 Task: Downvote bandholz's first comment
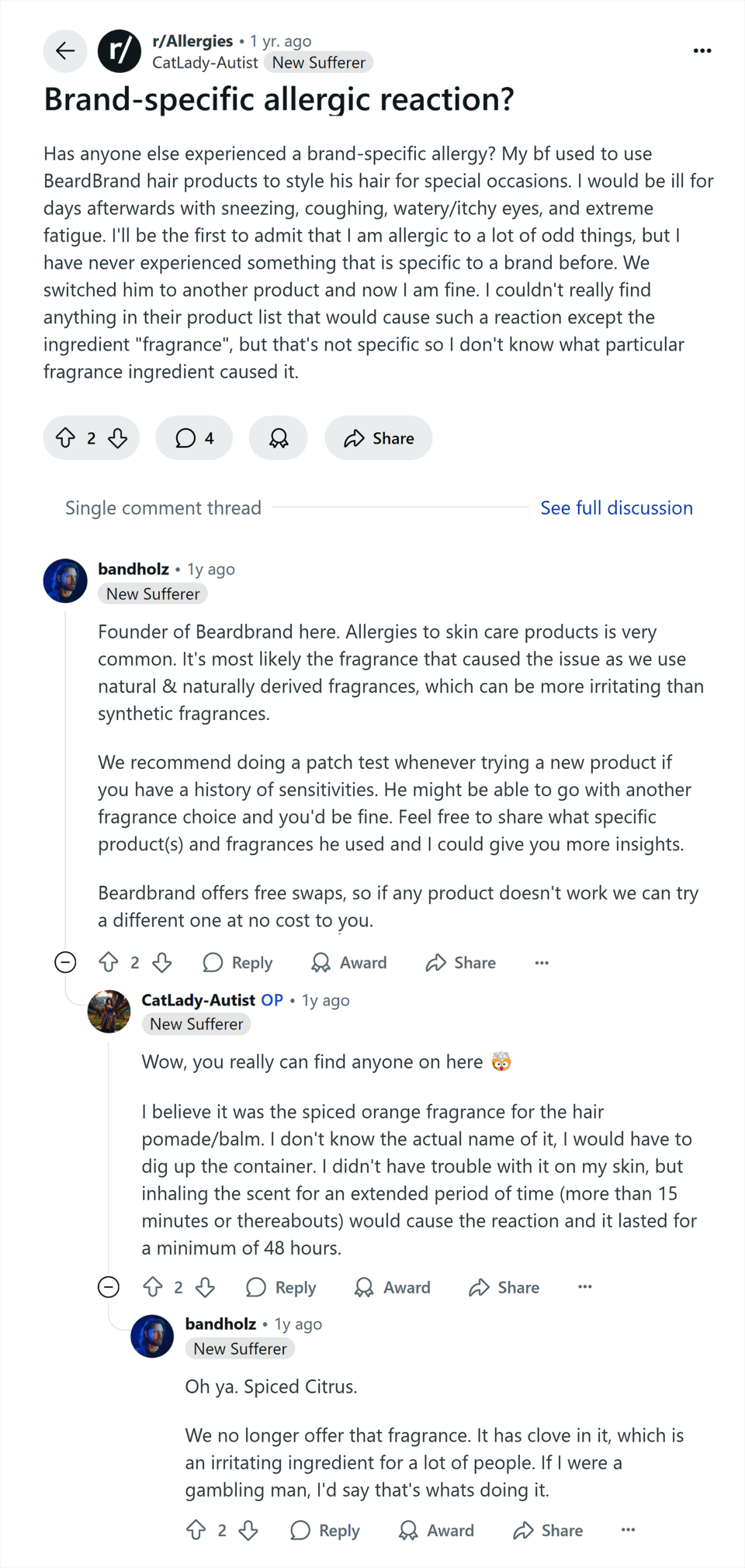pyautogui.click(x=162, y=962)
